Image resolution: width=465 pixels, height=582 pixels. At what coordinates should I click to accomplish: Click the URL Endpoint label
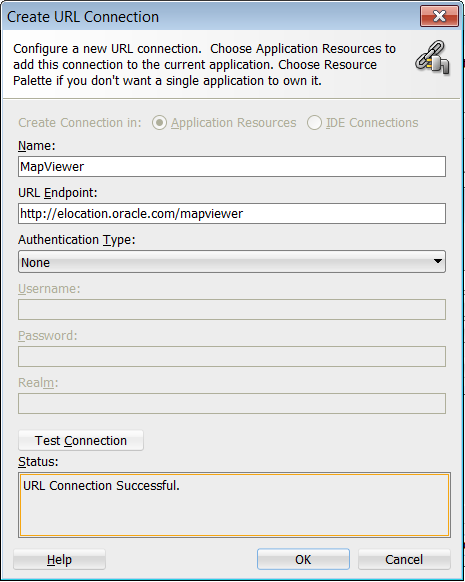58,193
